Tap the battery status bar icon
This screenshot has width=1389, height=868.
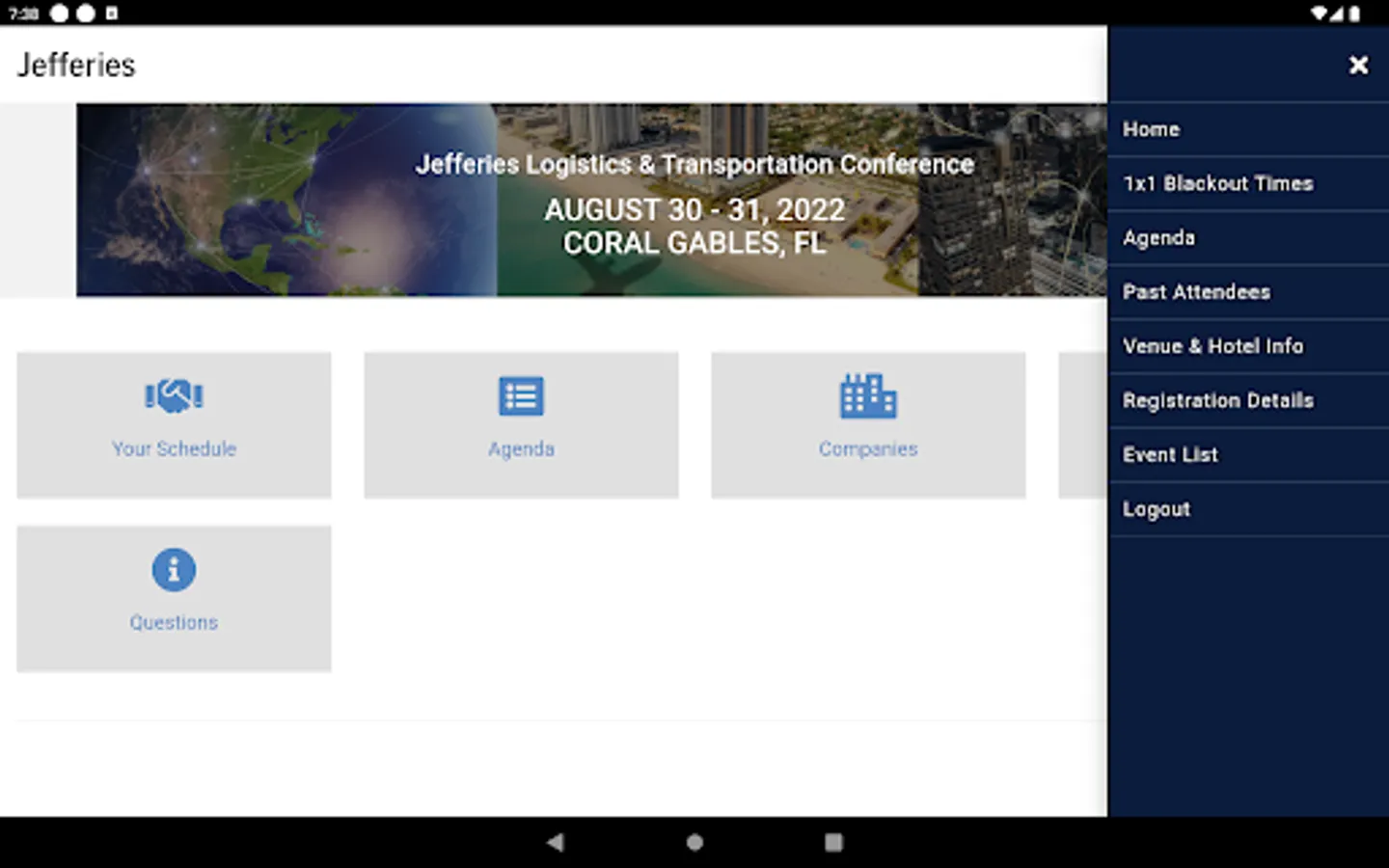pos(1354,14)
